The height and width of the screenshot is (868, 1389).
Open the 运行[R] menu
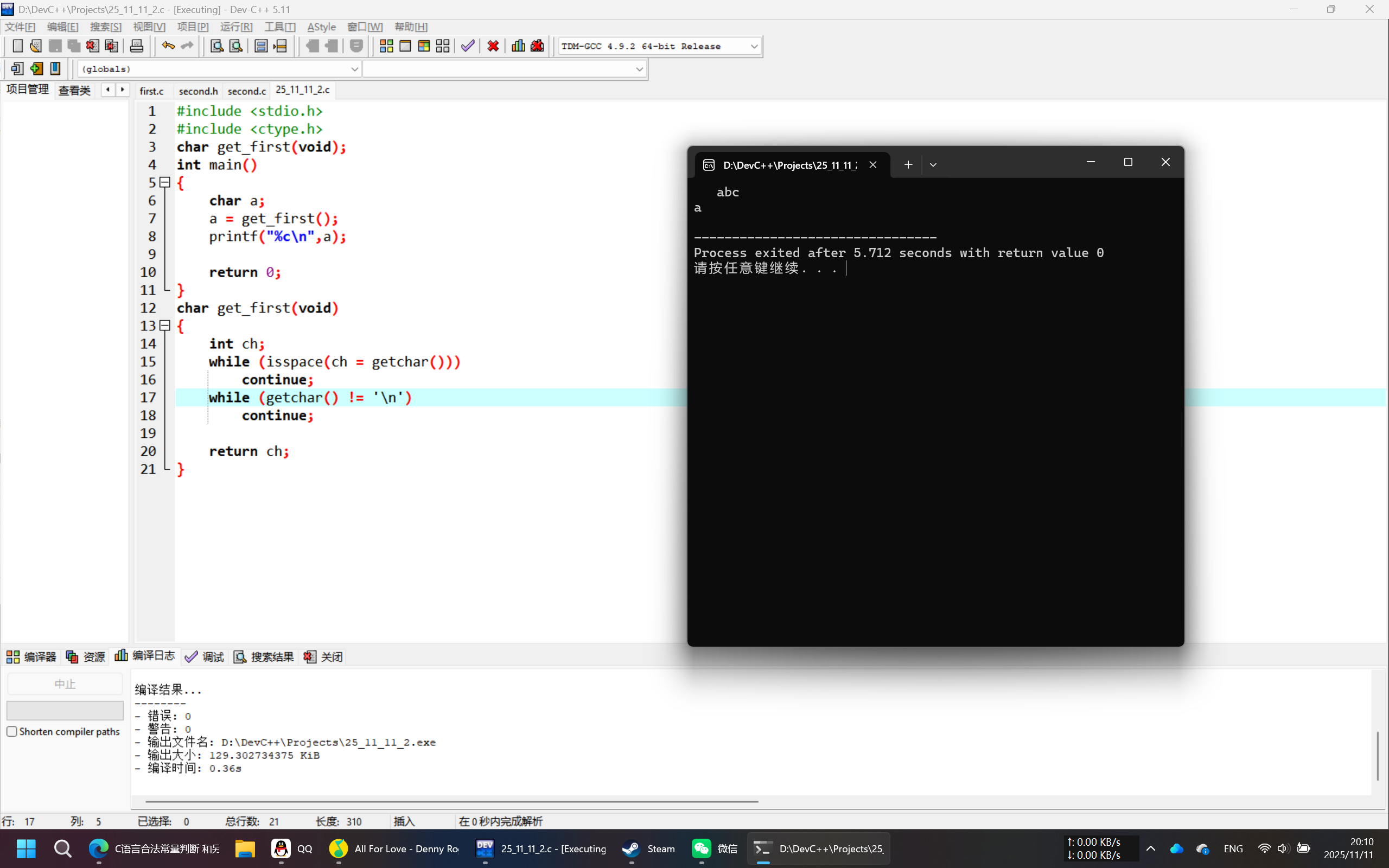coord(236,27)
